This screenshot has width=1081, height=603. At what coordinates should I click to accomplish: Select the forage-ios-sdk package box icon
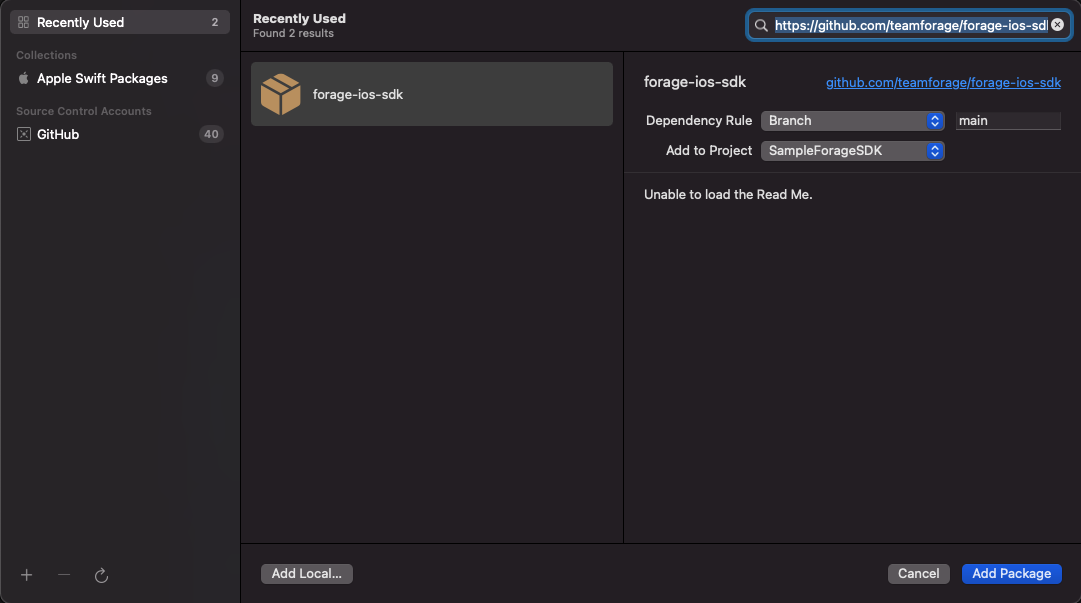[x=281, y=94]
